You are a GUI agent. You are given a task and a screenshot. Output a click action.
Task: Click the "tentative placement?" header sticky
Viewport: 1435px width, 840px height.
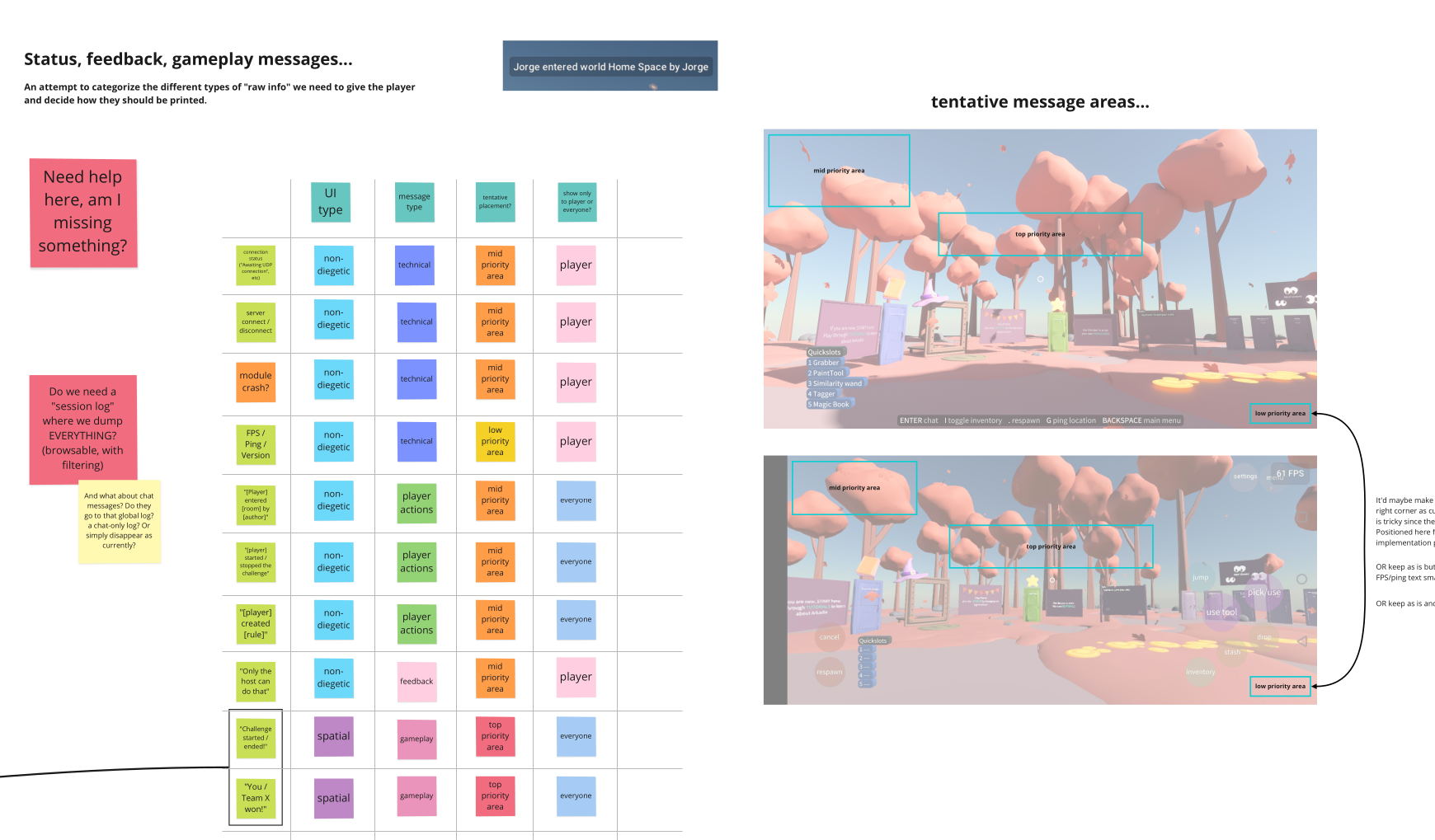(495, 202)
